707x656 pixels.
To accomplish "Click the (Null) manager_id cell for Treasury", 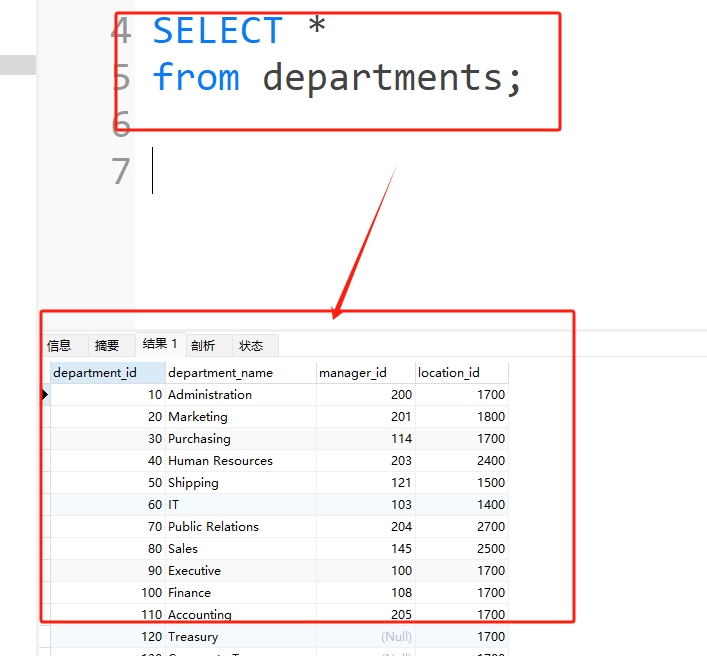I will [x=395, y=637].
